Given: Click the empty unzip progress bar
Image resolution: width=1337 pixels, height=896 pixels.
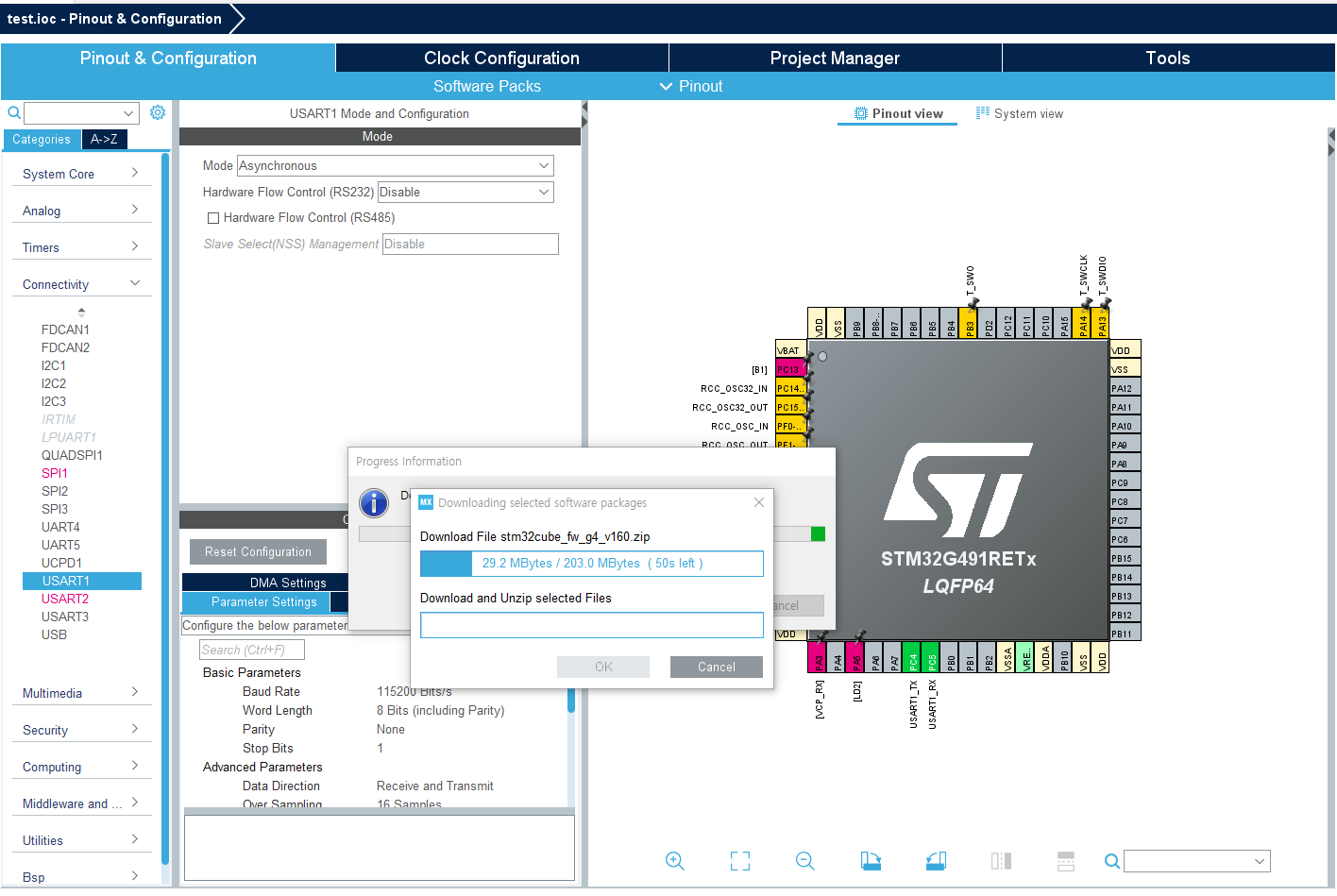Looking at the screenshot, I should point(592,625).
